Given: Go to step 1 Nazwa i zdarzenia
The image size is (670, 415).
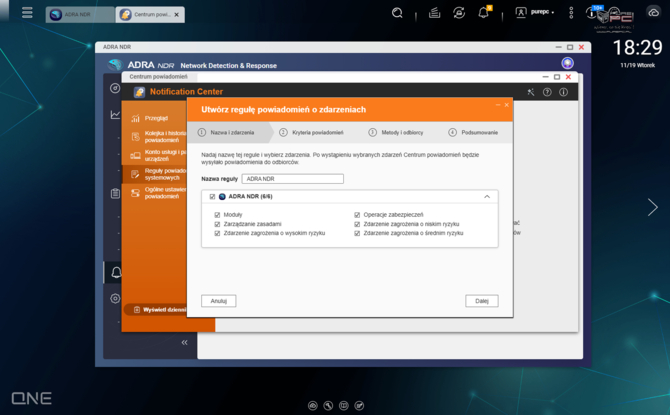Looking at the screenshot, I should point(226,132).
